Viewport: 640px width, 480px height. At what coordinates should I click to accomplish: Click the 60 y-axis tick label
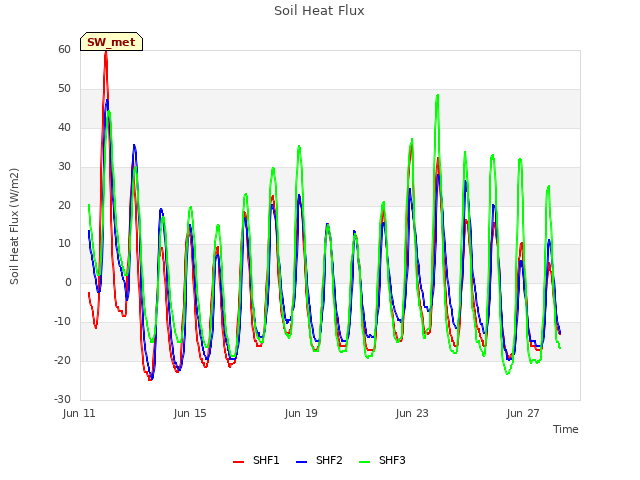pyautogui.click(x=64, y=49)
